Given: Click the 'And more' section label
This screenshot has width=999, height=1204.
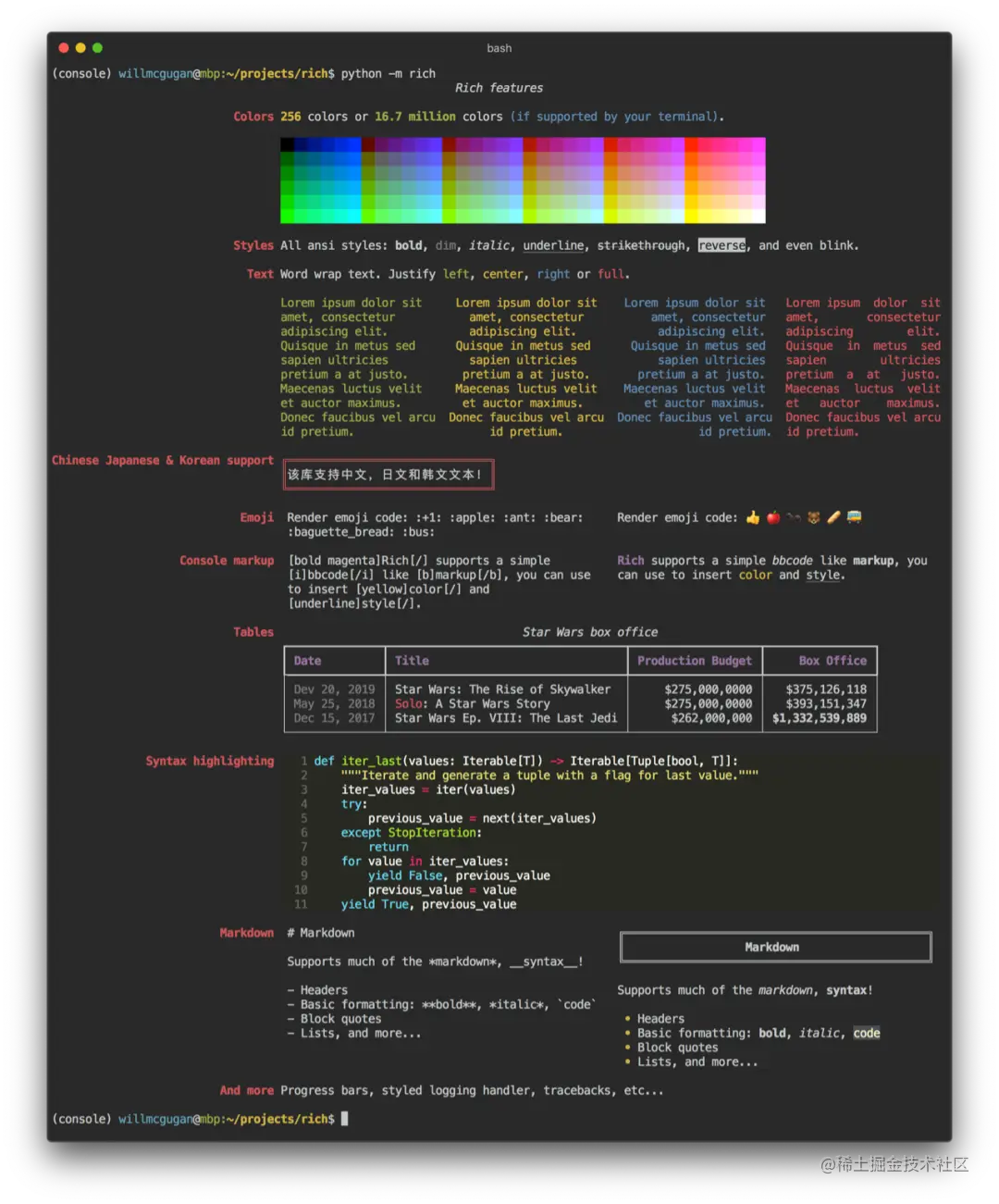Looking at the screenshot, I should (247, 1090).
